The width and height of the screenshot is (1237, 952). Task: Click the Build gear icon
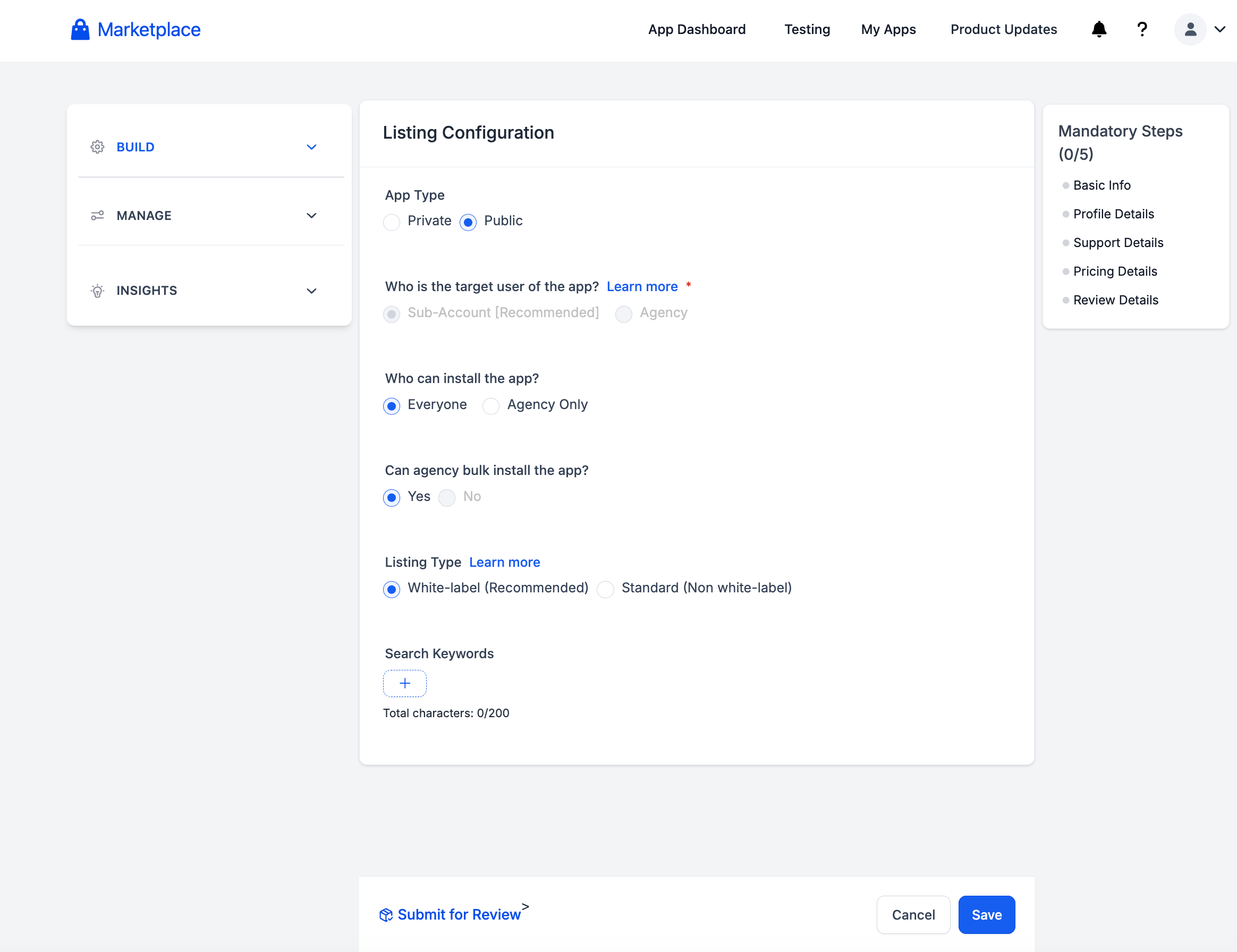coord(97,147)
